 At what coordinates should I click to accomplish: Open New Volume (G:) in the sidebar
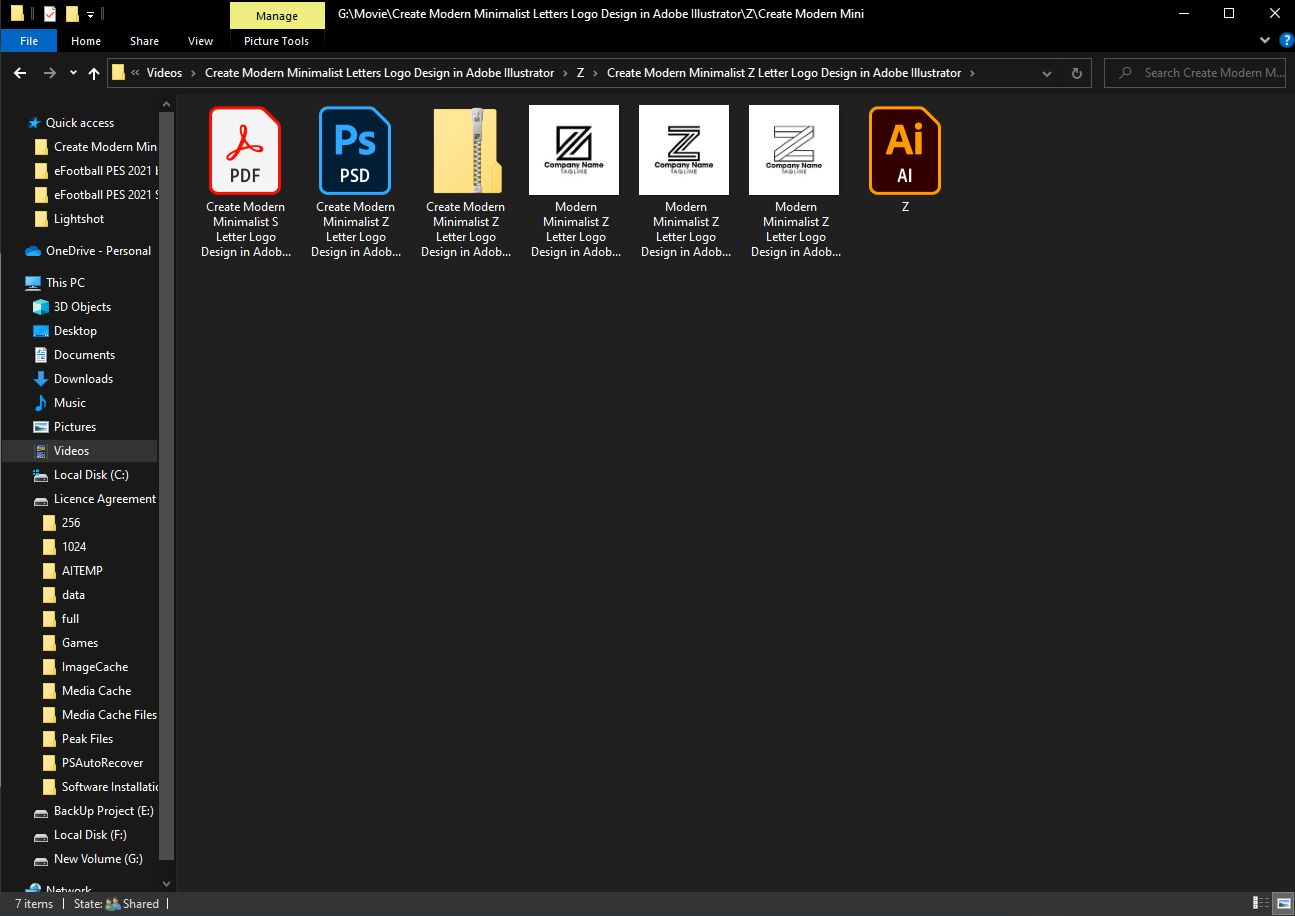click(x=98, y=859)
